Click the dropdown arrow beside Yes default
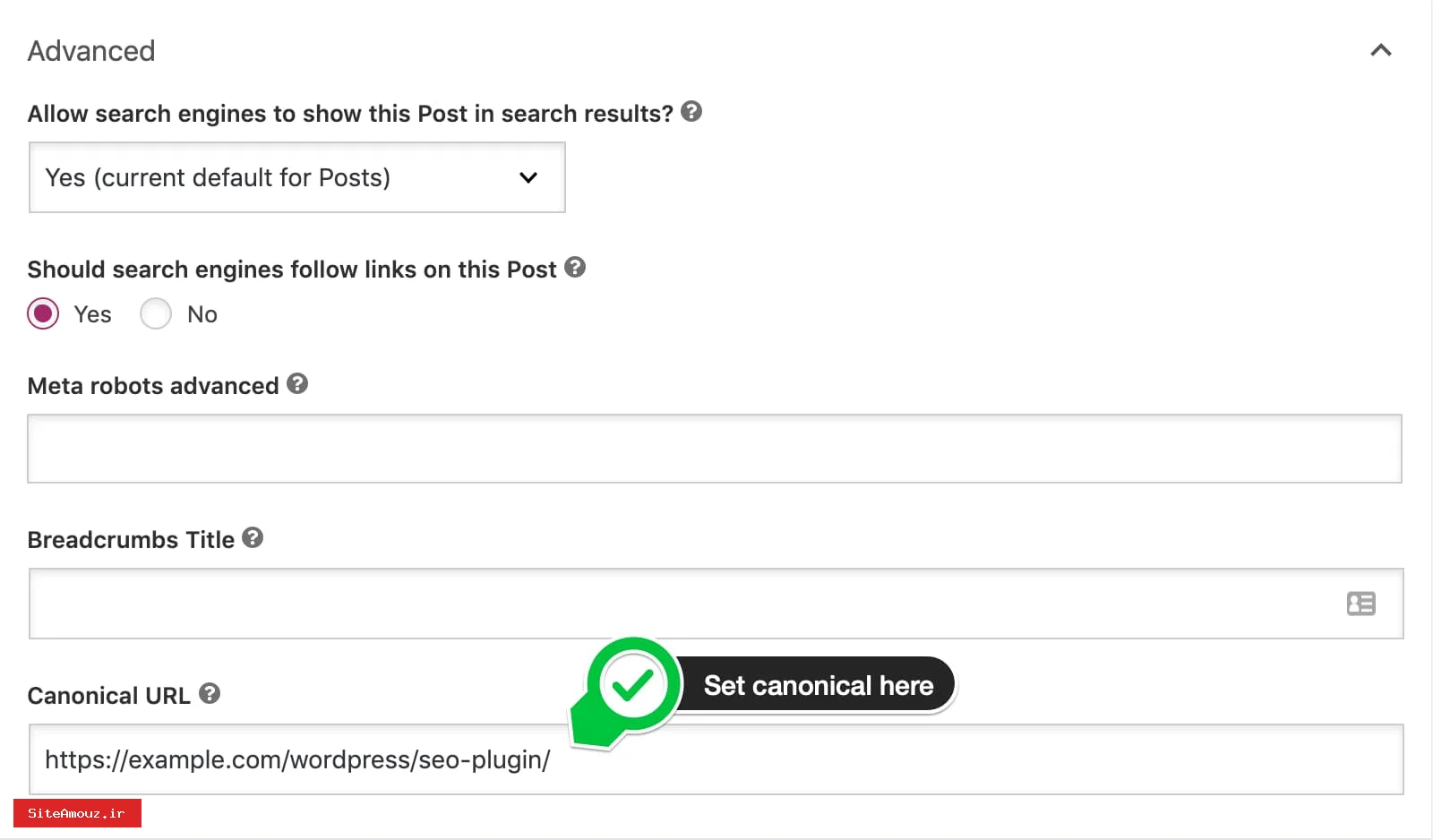Viewport: 1433px width, 840px height. (528, 177)
